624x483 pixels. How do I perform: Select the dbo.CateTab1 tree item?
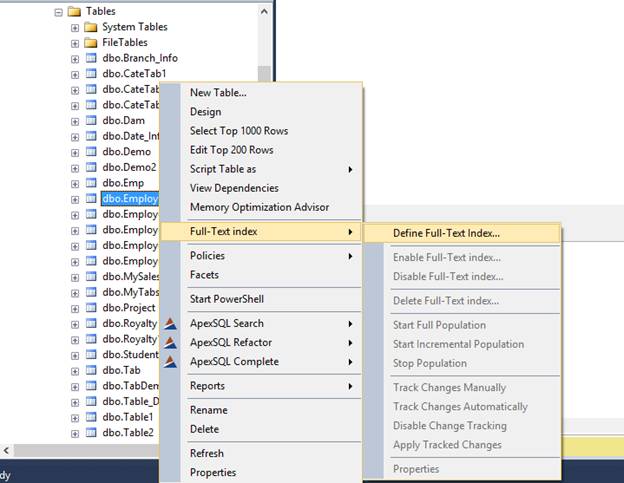(134, 74)
